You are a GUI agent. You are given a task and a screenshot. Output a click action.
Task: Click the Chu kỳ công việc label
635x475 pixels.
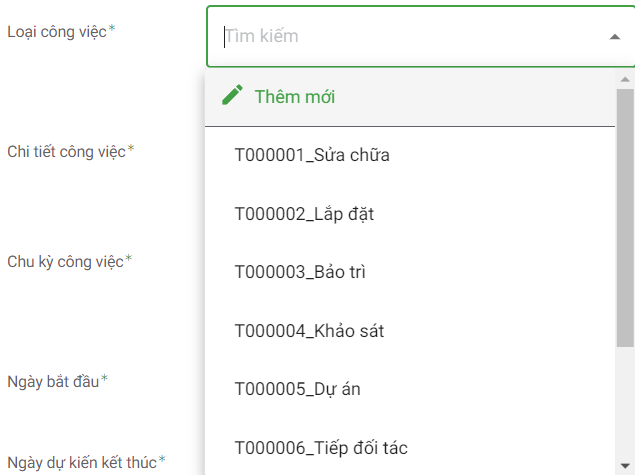[x=65, y=262]
